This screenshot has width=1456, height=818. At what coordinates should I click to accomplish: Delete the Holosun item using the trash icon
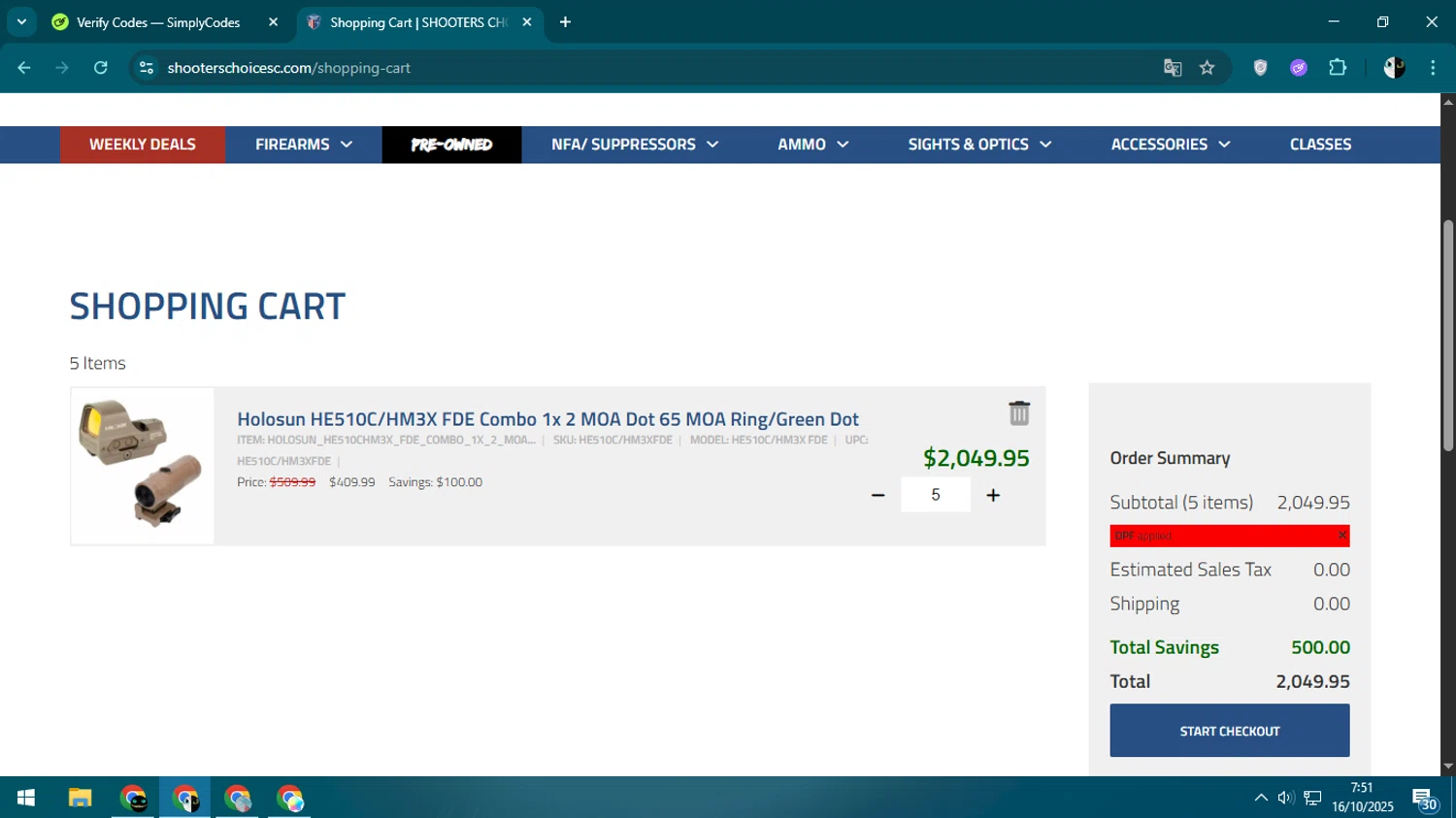tap(1018, 413)
